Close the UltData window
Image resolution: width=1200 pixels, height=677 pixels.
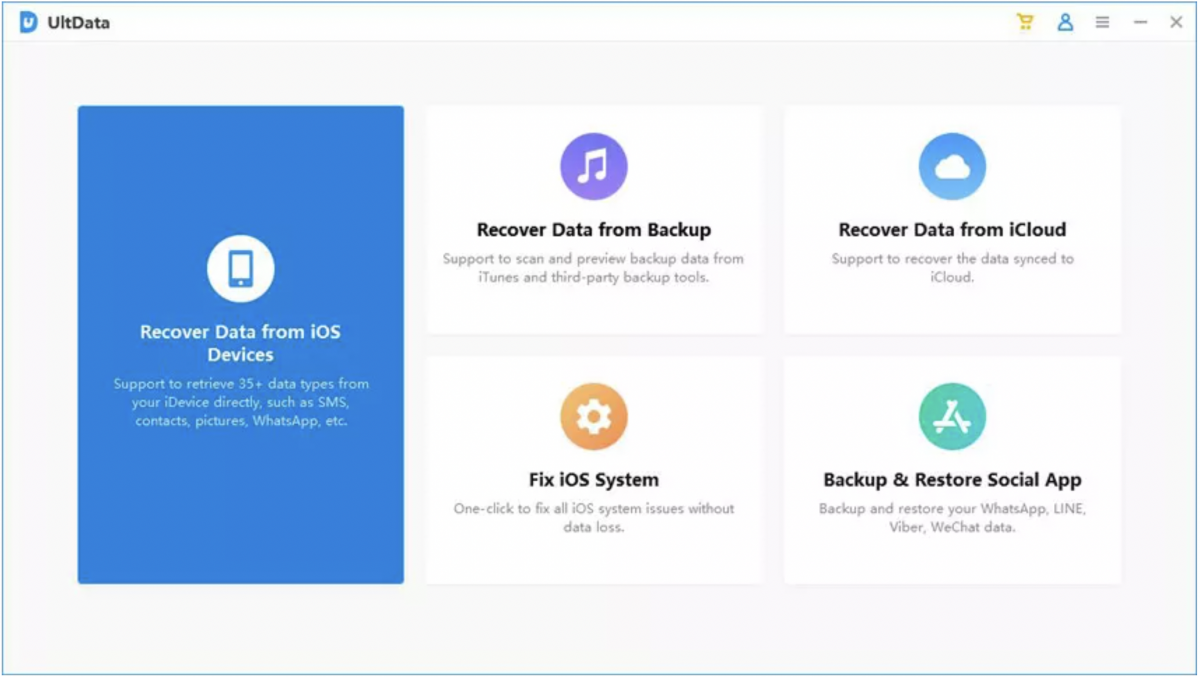coord(1176,22)
